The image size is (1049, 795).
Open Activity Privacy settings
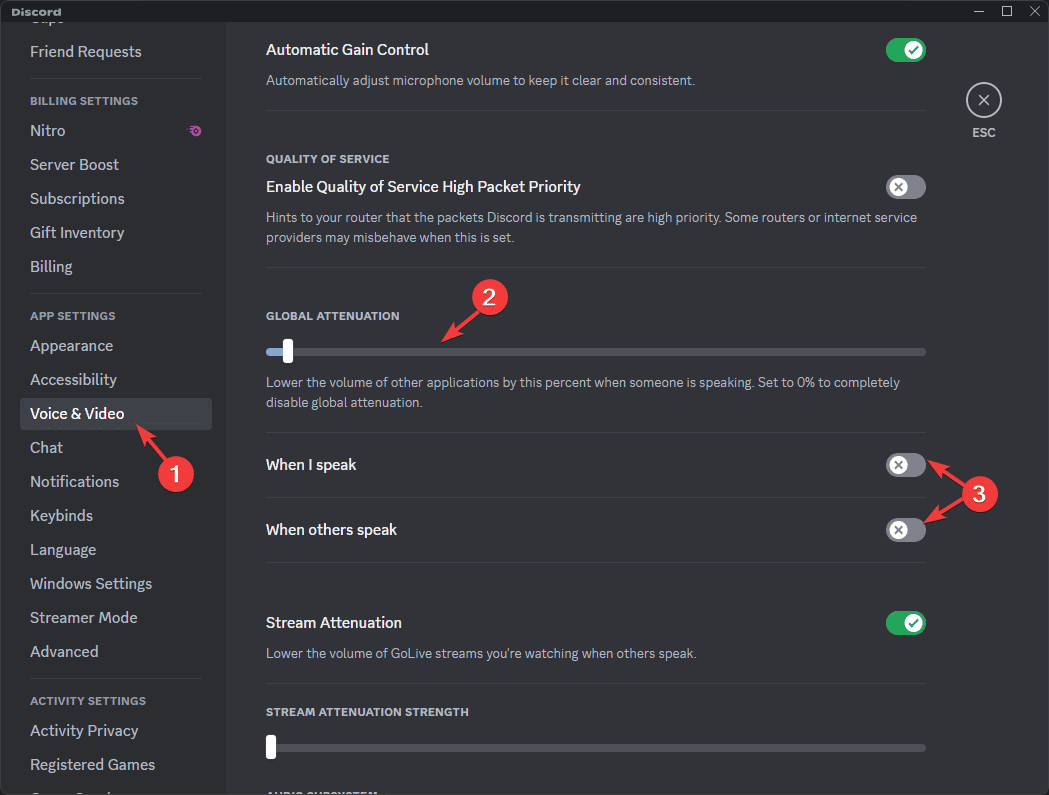click(x=84, y=730)
